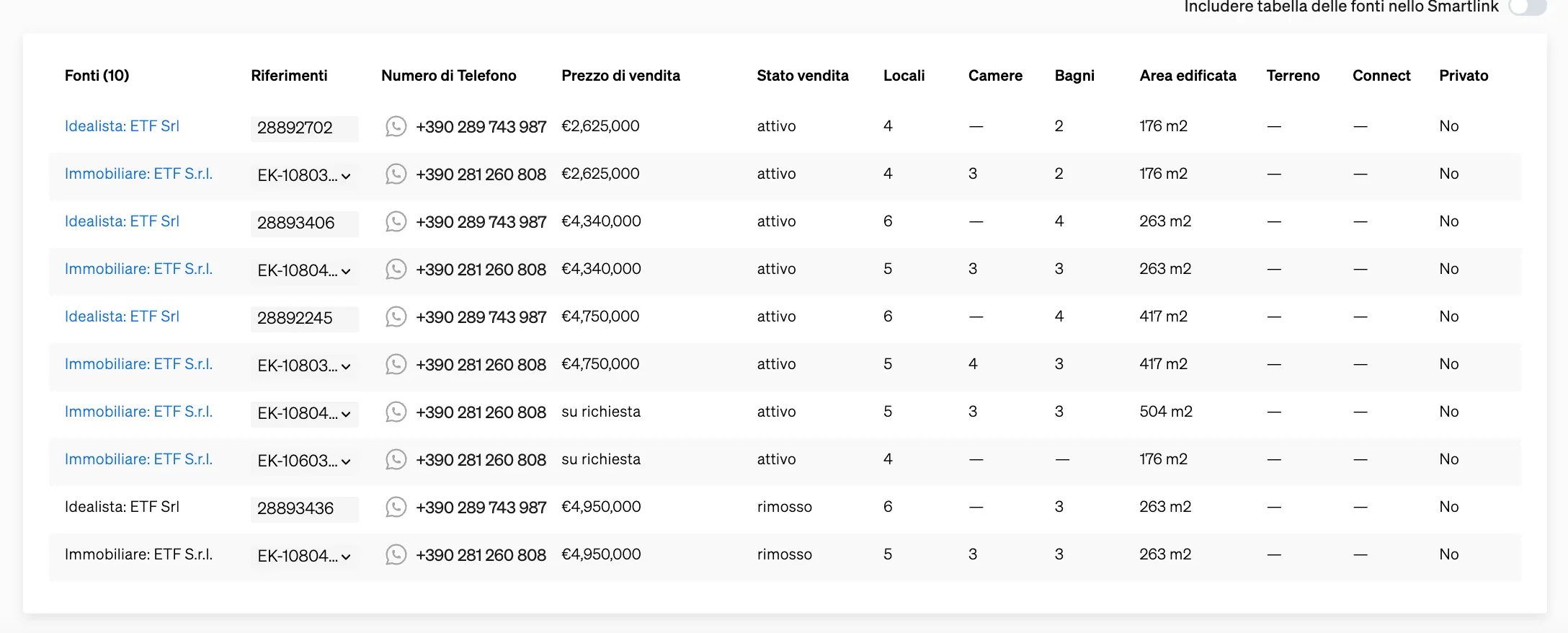Click the 'Locali' column header

(x=904, y=76)
